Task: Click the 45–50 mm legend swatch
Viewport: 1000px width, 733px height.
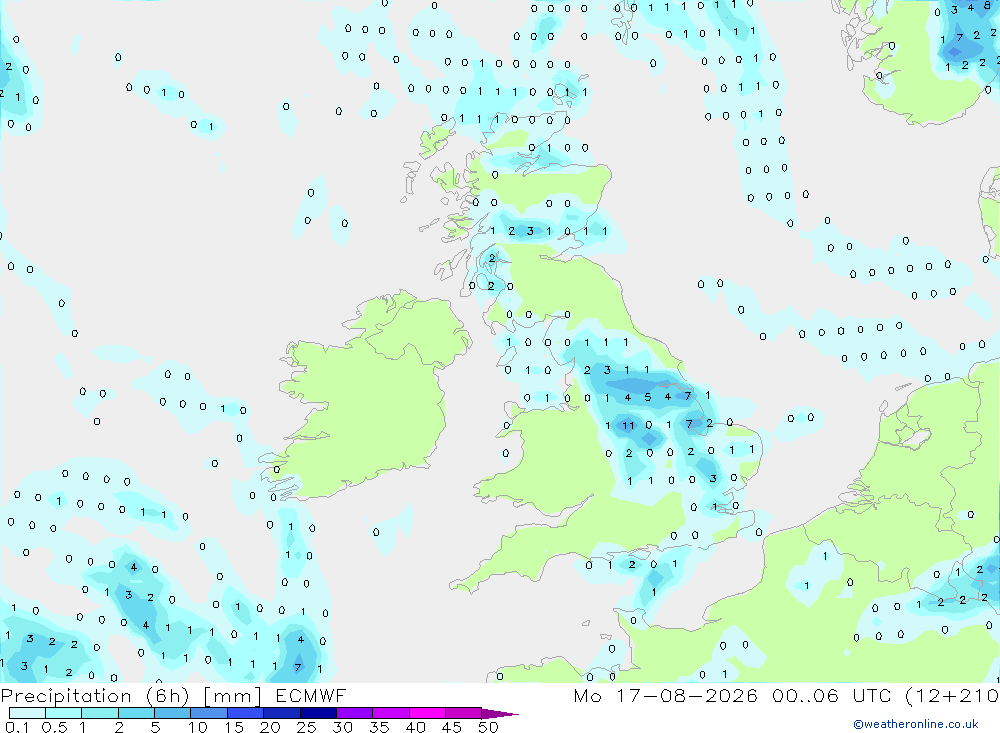Action: tap(464, 713)
